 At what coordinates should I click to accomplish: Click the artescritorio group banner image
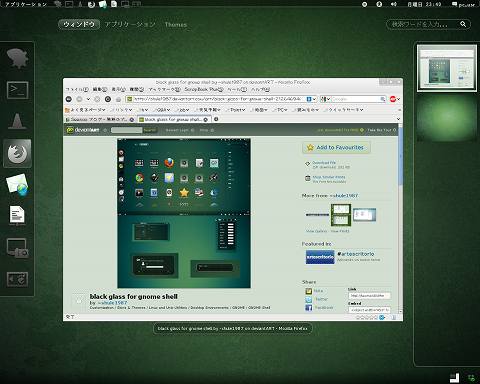click(320, 257)
